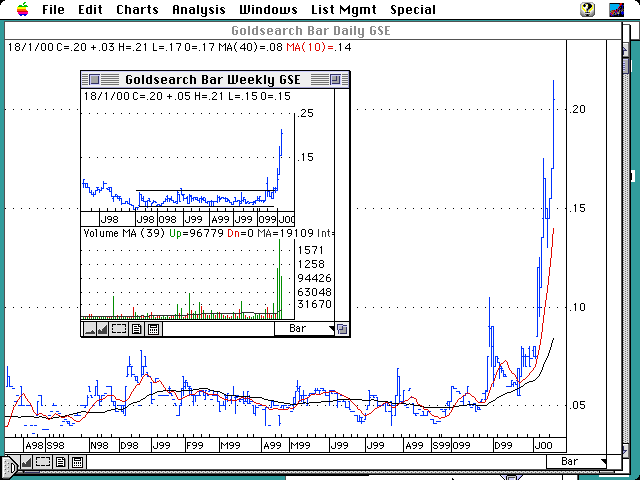Click the O98 date label on Weekly axis

pyautogui.click(x=167, y=220)
